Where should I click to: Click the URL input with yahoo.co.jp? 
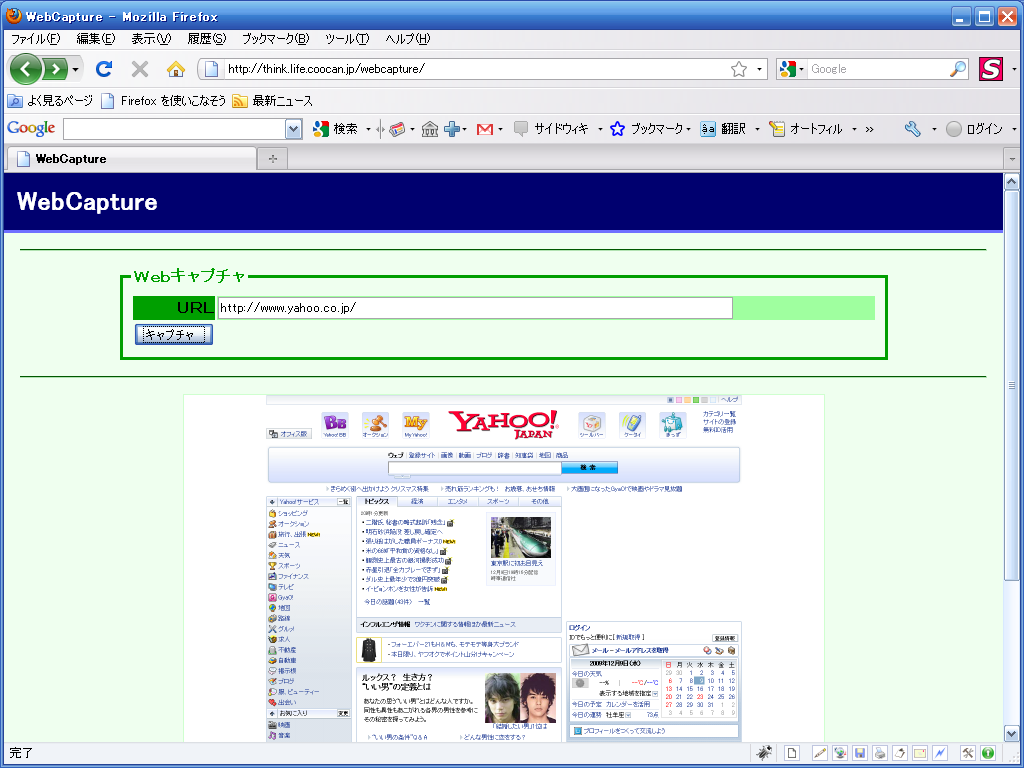click(475, 308)
